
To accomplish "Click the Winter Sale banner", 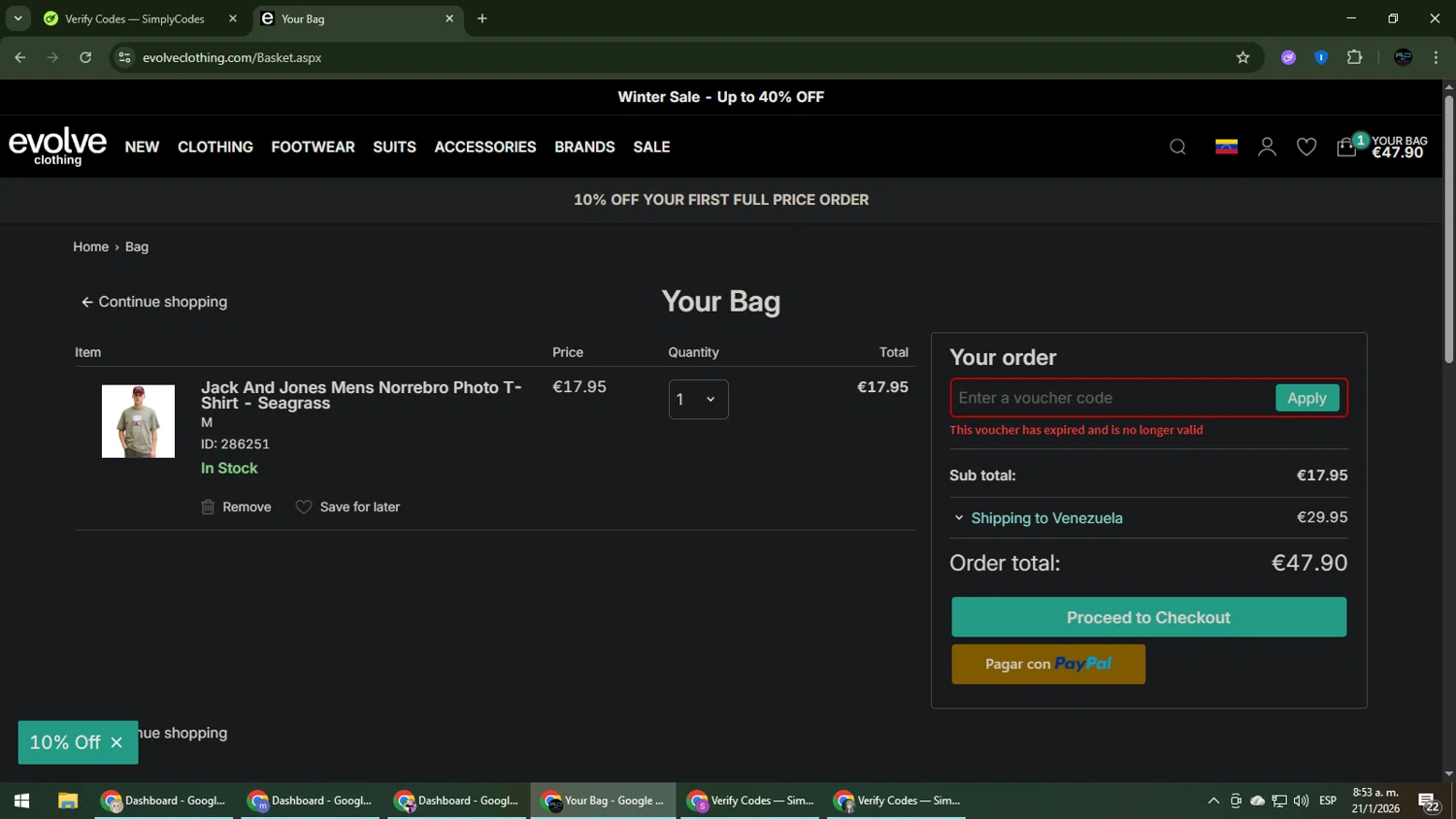I will click(x=720, y=97).
